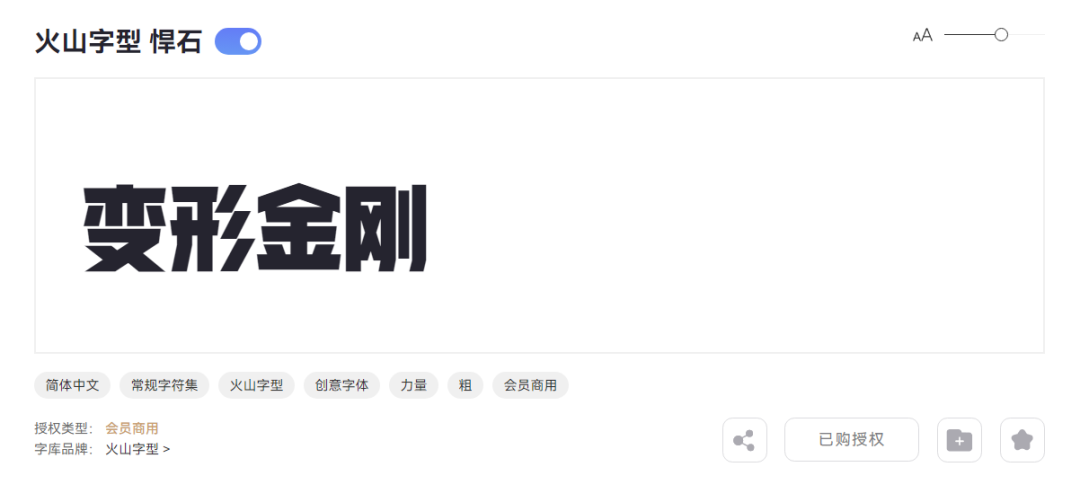Image resolution: width=1080 pixels, height=502 pixels.
Task: Click the share icon button
Action: pyautogui.click(x=744, y=440)
